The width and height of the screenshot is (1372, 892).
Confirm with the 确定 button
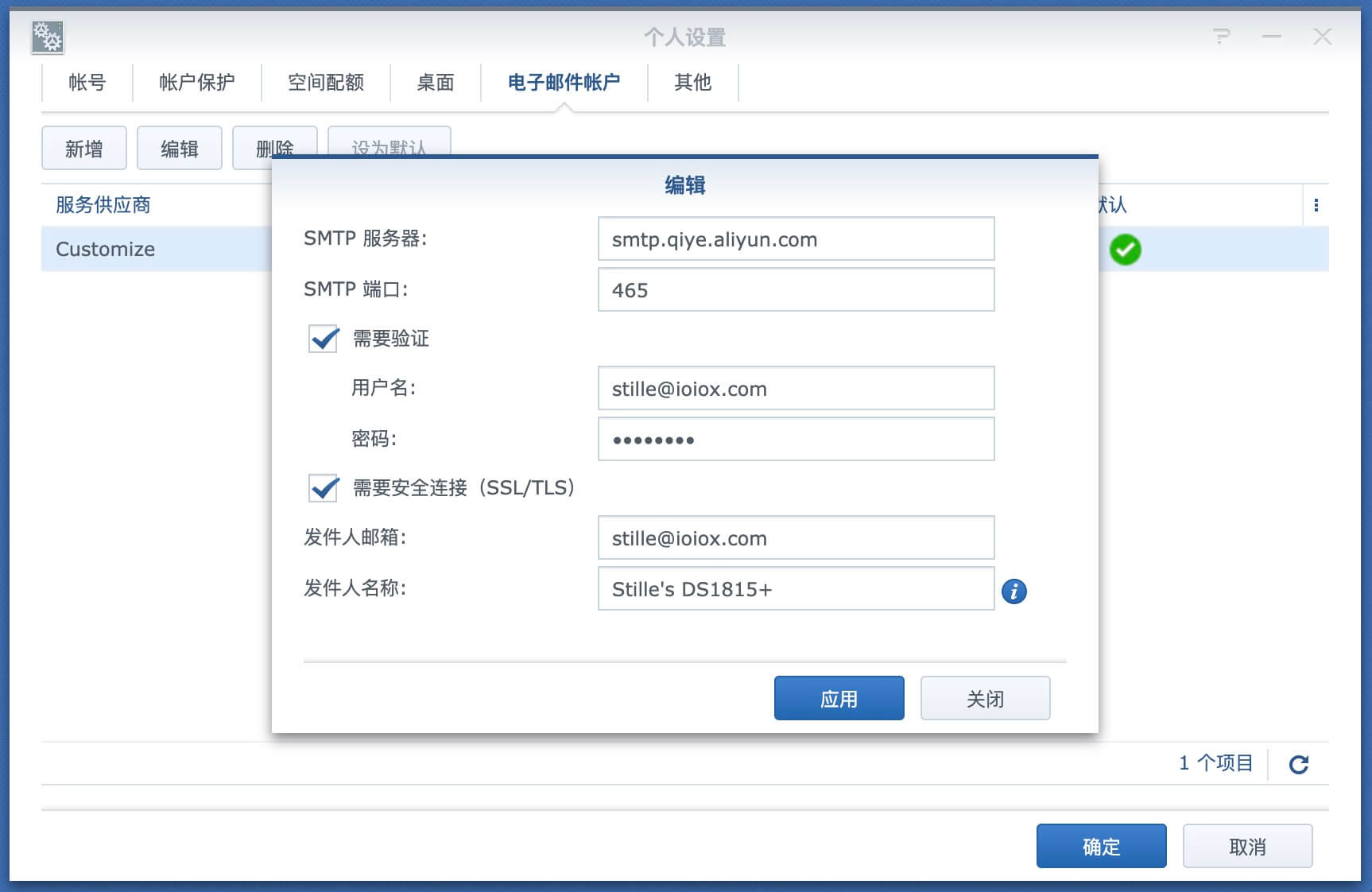tap(1102, 846)
